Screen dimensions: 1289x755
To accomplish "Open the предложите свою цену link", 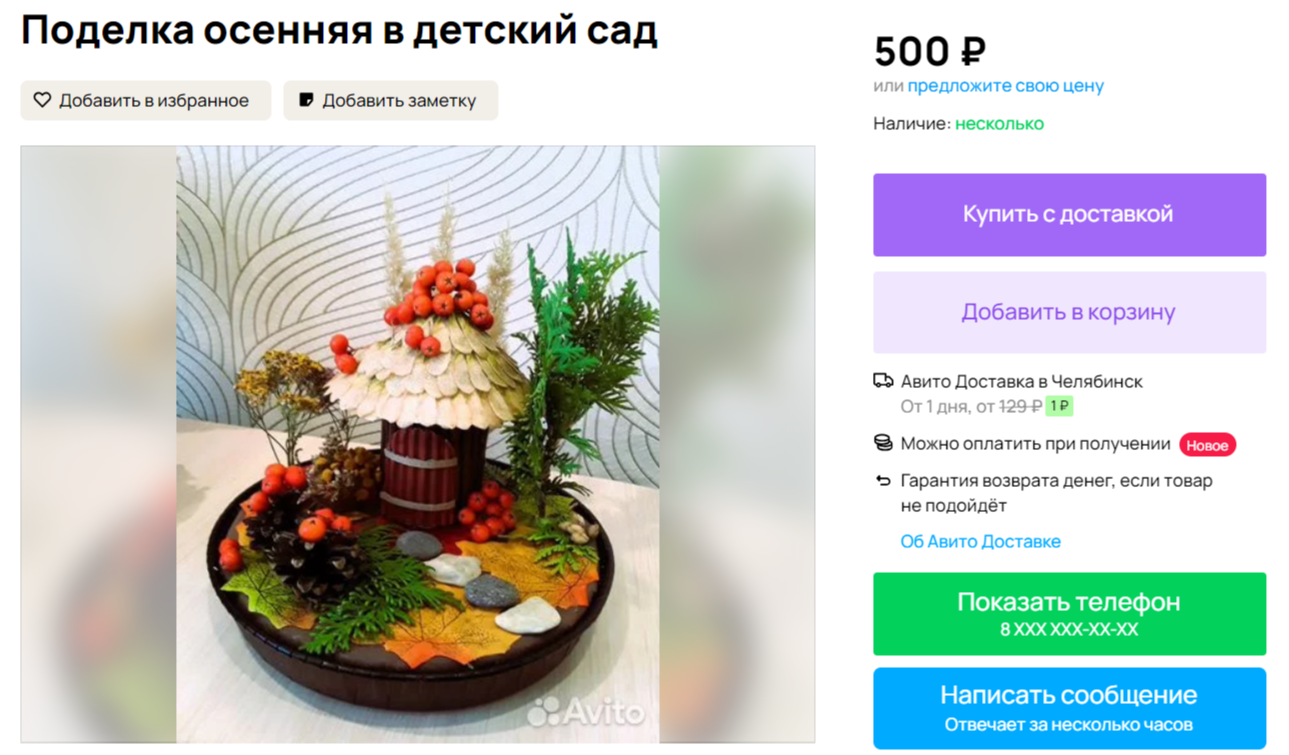I will pyautogui.click(x=1005, y=86).
